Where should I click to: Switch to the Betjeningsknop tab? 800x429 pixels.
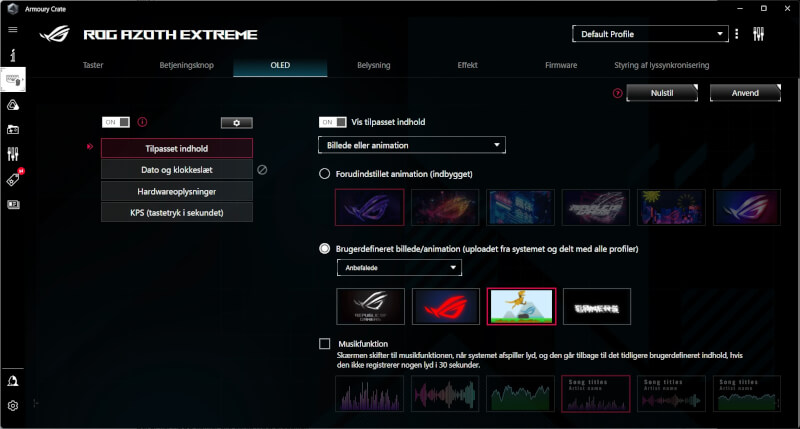[x=186, y=65]
